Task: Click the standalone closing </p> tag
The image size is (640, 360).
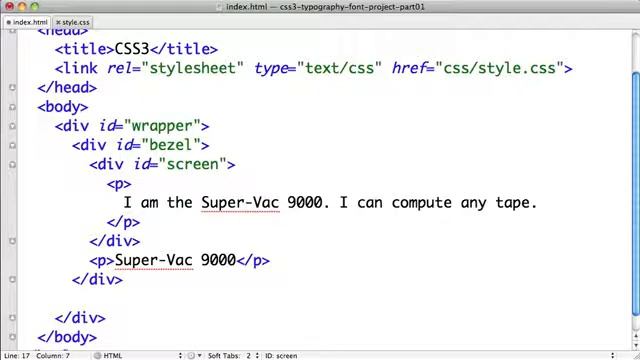Action: [x=123, y=222]
